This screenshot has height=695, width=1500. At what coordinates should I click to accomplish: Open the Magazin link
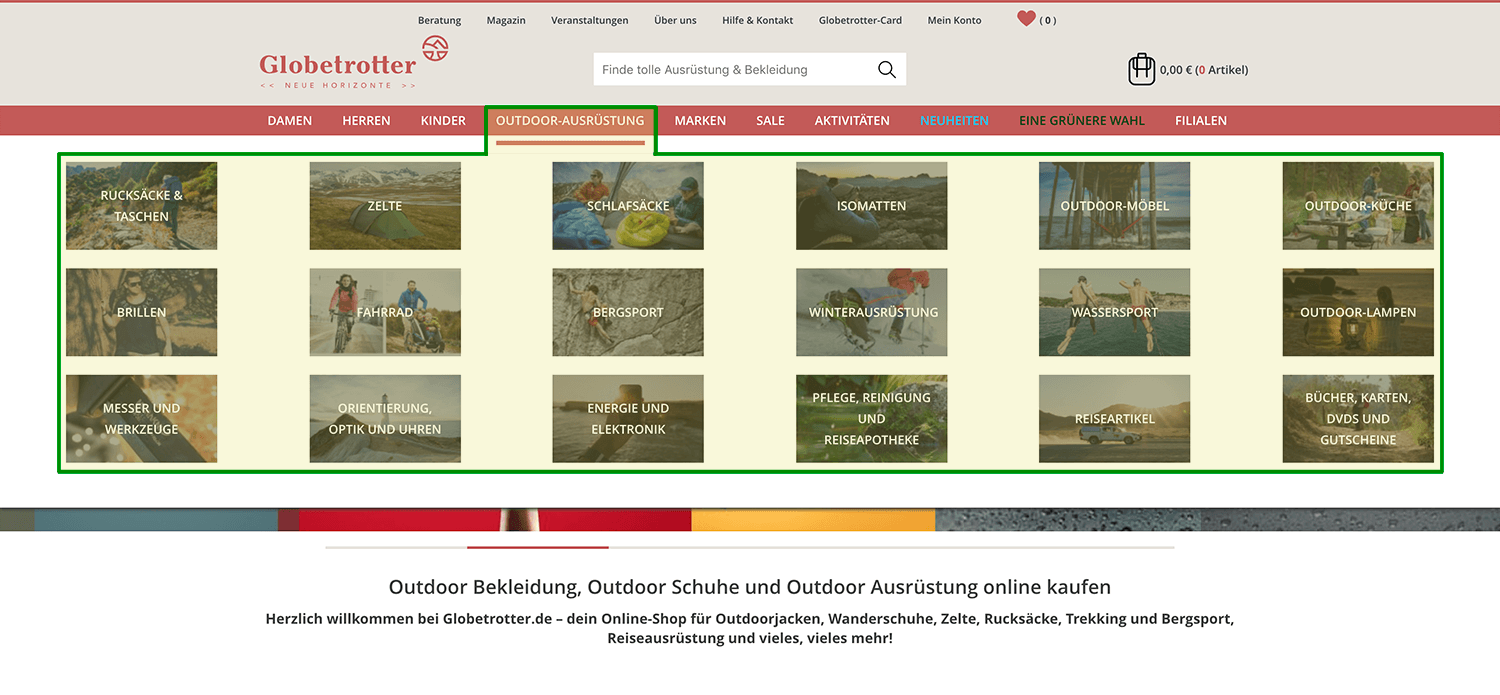click(506, 20)
